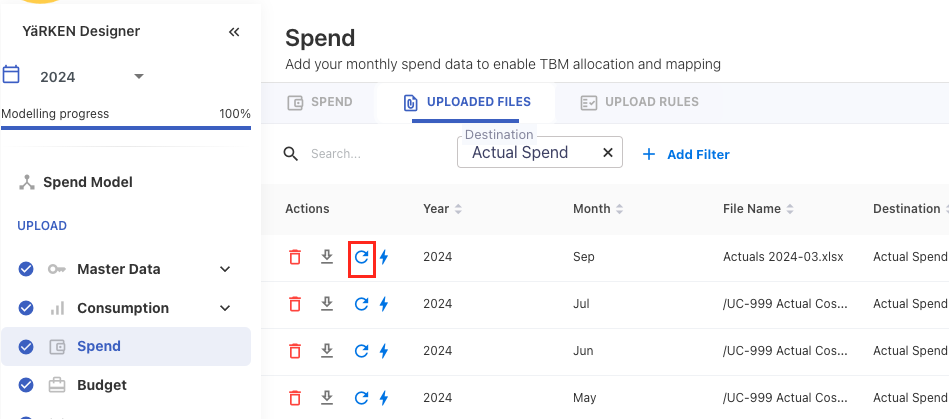
Task: Click lightning bolt icon in Jun row
Action: click(x=384, y=351)
